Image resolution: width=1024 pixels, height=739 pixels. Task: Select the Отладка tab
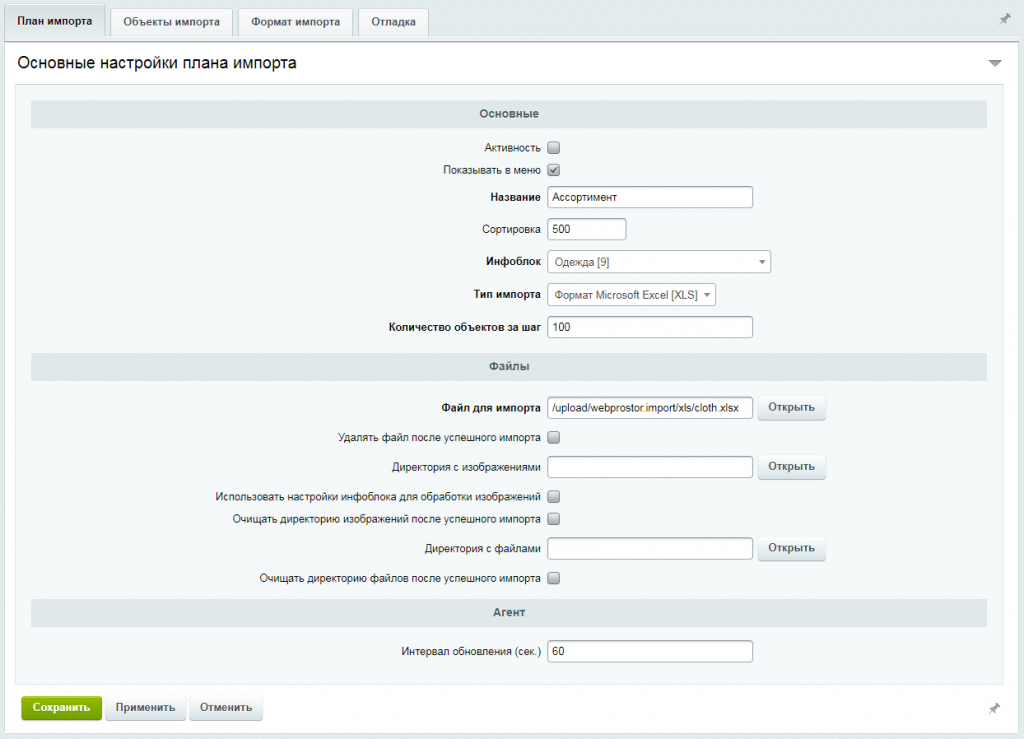[x=393, y=22]
